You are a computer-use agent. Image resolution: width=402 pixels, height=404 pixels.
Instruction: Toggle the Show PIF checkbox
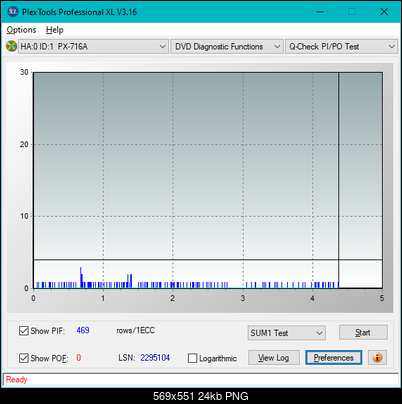click(24, 331)
